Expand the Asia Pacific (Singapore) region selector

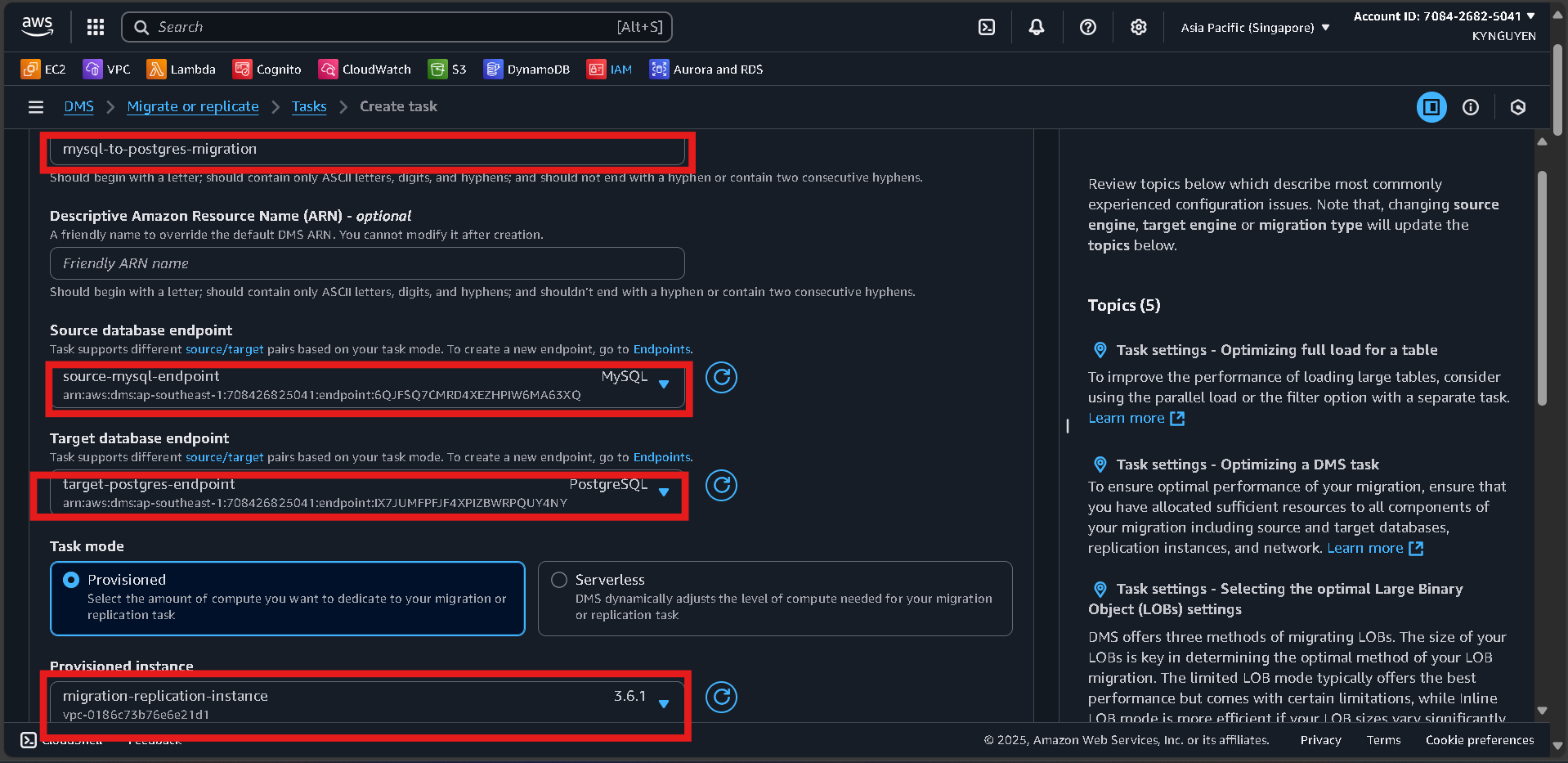click(1253, 26)
